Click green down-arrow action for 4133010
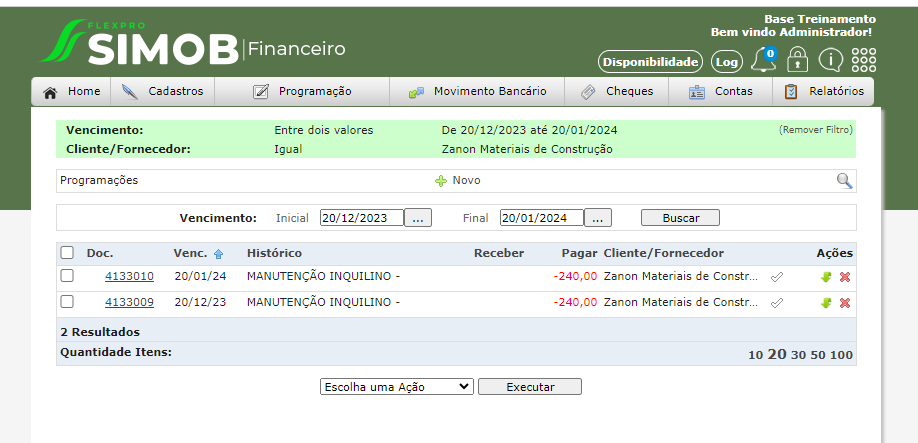The width and height of the screenshot is (918, 443). pos(826,277)
